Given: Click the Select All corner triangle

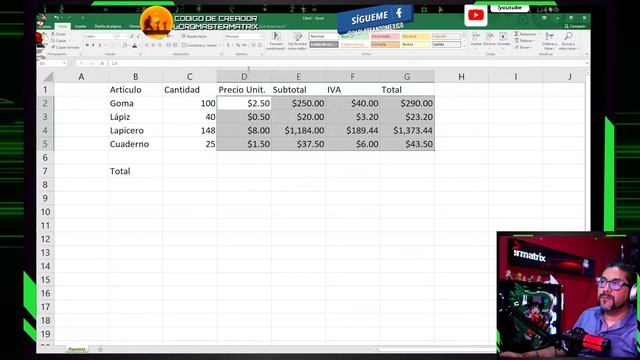Looking at the screenshot, I should (48, 76).
